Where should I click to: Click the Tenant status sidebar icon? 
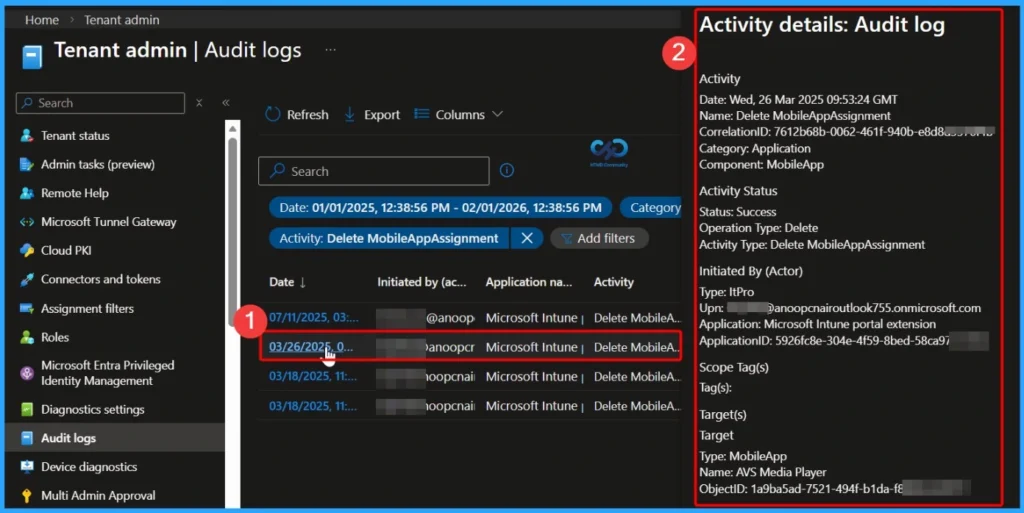[27, 136]
